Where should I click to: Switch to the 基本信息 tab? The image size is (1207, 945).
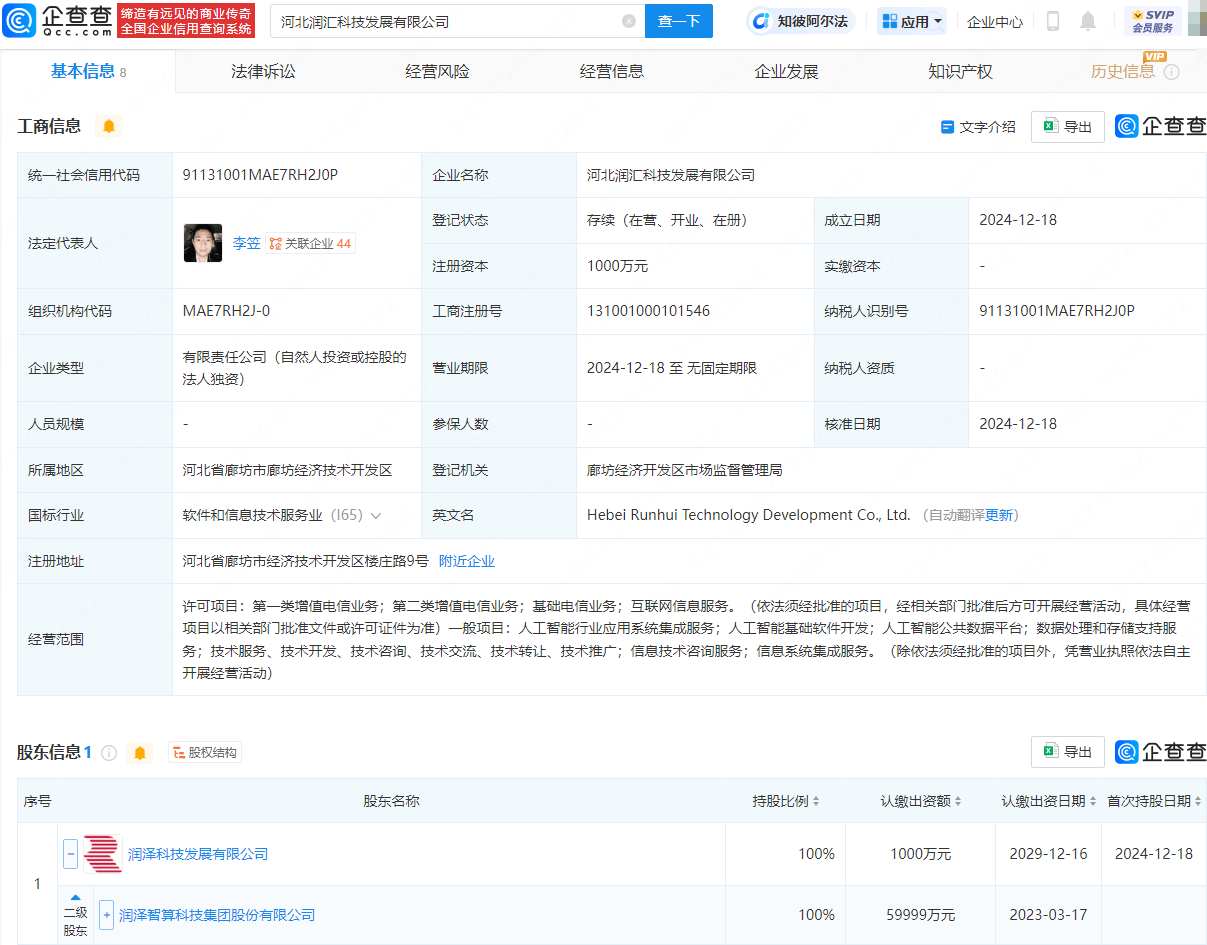[x=88, y=71]
